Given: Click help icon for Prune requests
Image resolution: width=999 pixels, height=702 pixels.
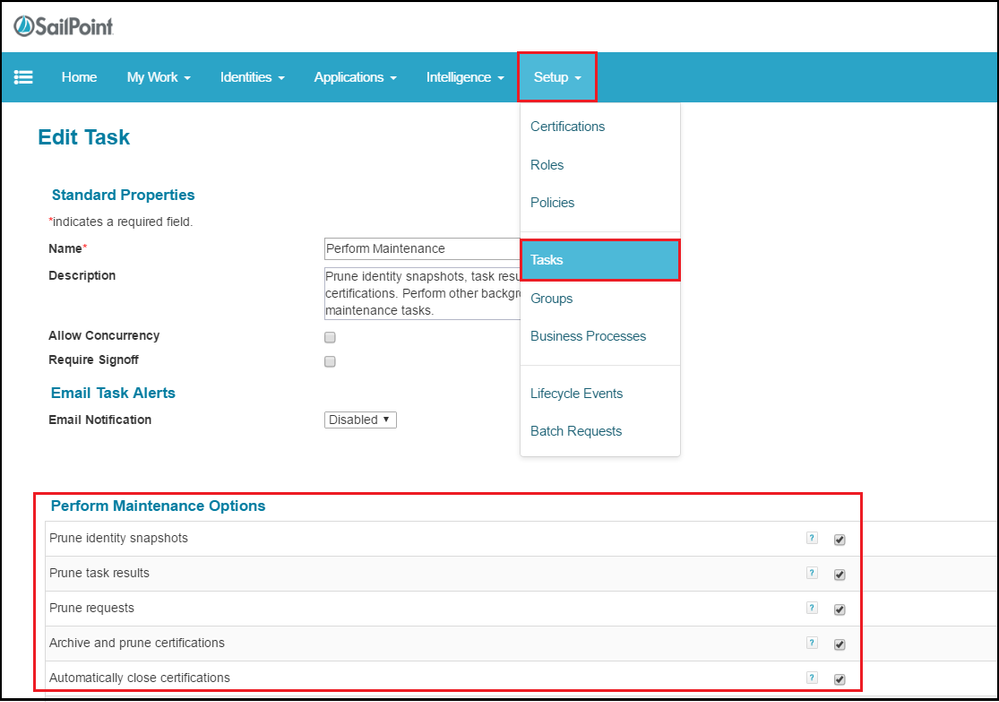Looking at the screenshot, I should 812,608.
